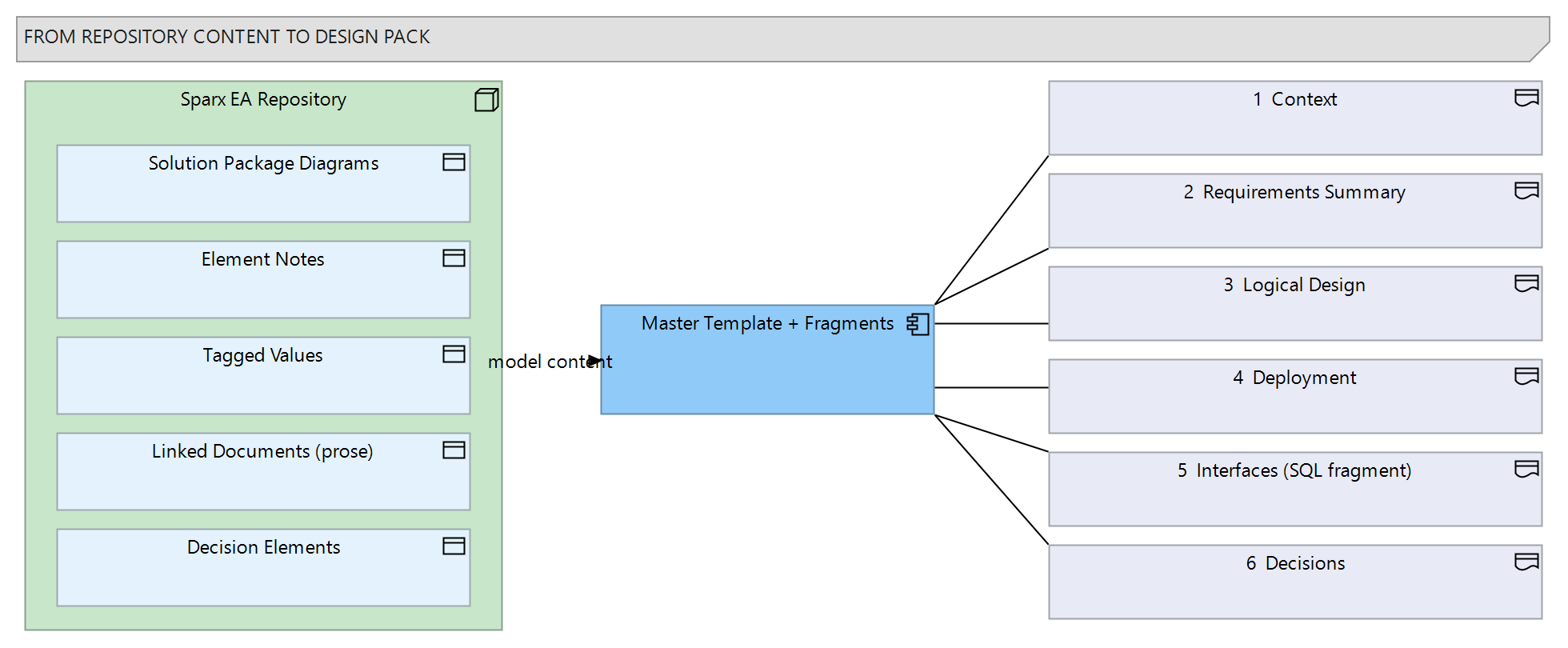This screenshot has height=648, width=1568.
Task: Select the Solution Package Diagrams label
Action: coord(263,164)
